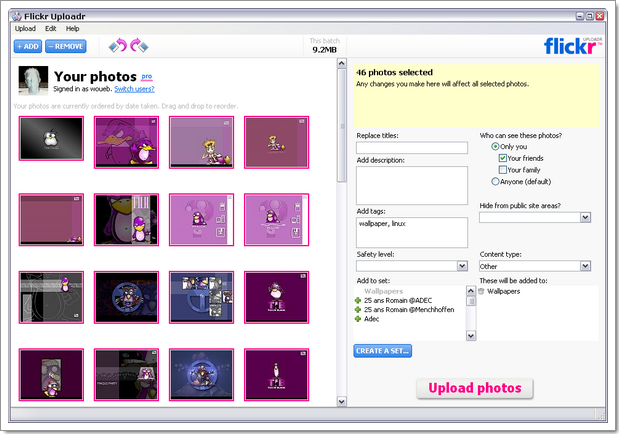Uncheck the Your friends checkbox
Screen dimensions: 619x434
(503, 158)
